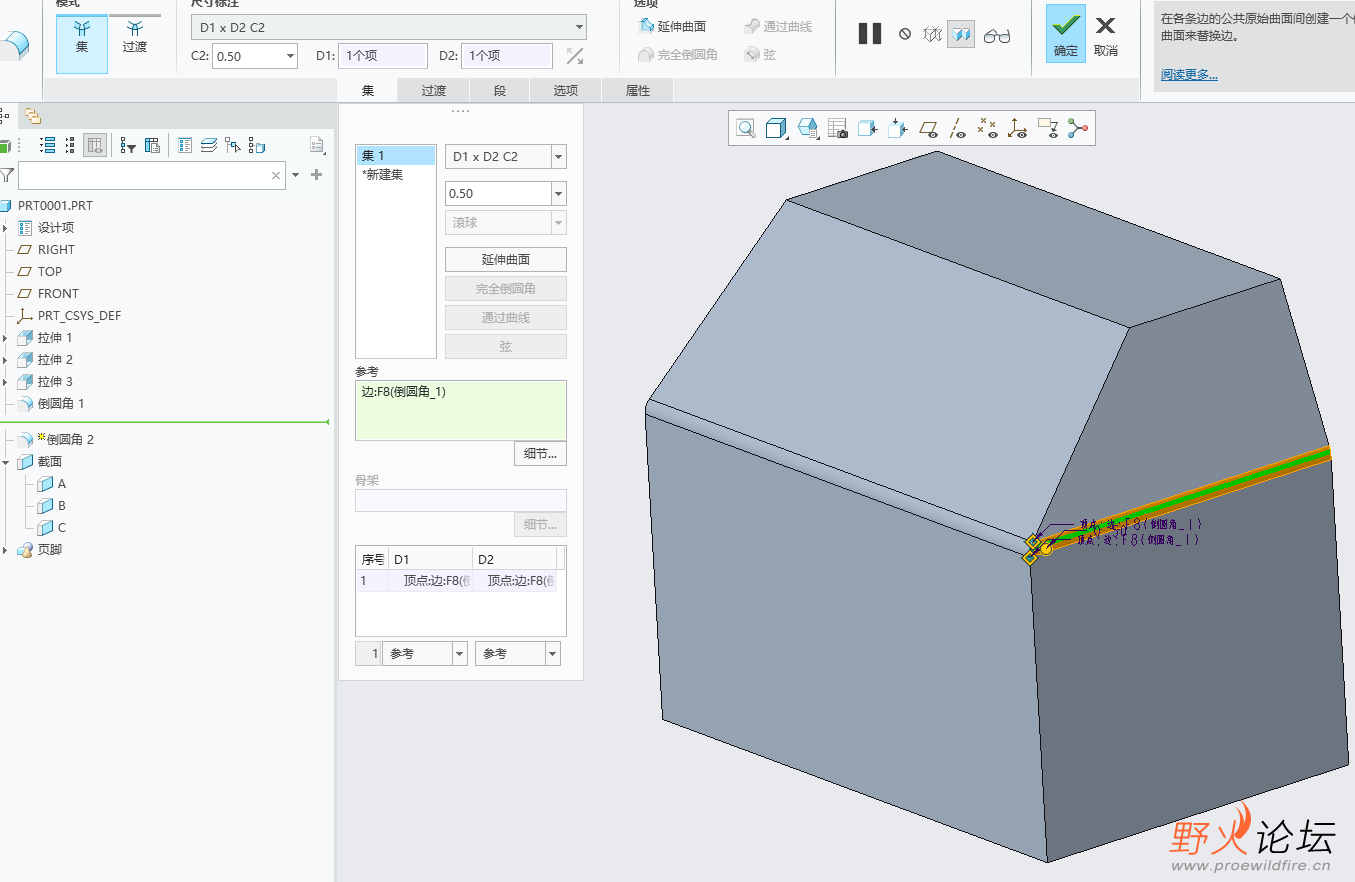Open the panel 0.50 value dropdown
This screenshot has height=882, width=1355.
click(559, 193)
